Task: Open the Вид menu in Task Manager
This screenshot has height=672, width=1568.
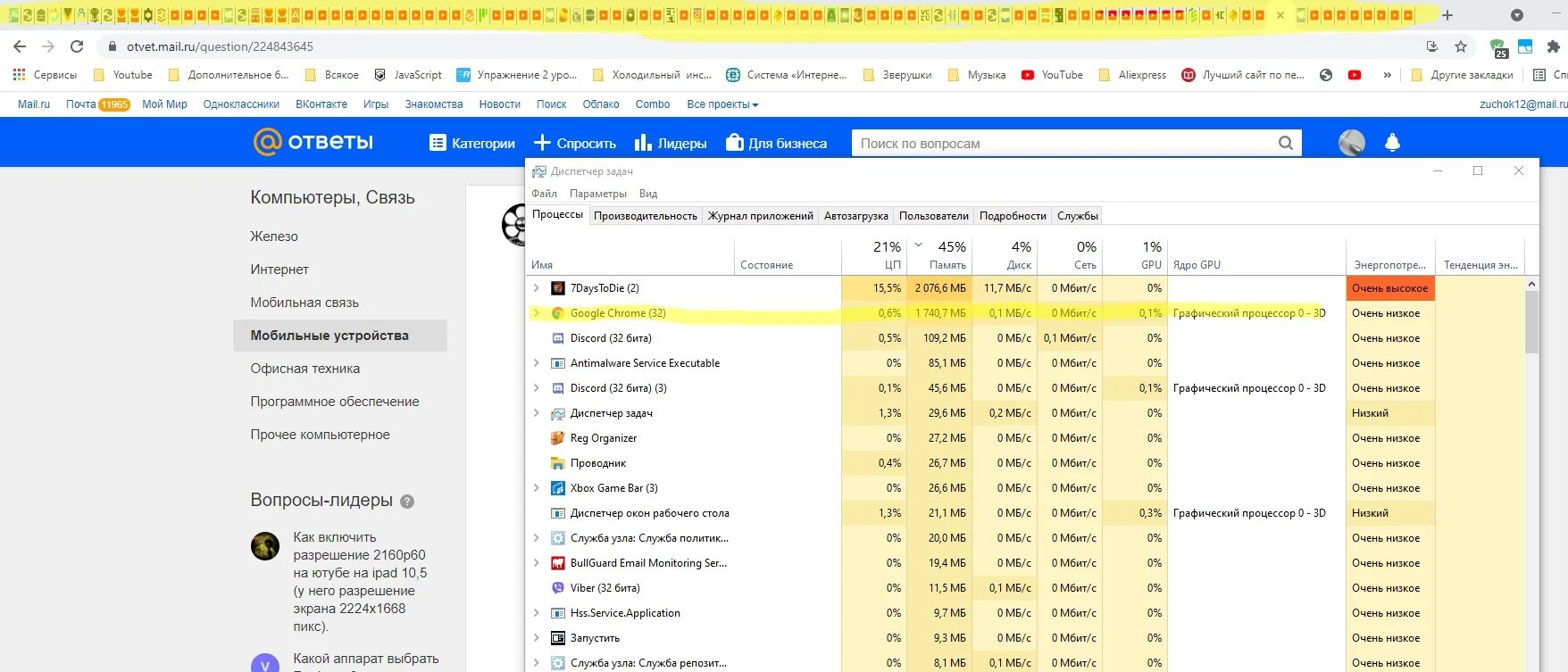Action: [648, 194]
